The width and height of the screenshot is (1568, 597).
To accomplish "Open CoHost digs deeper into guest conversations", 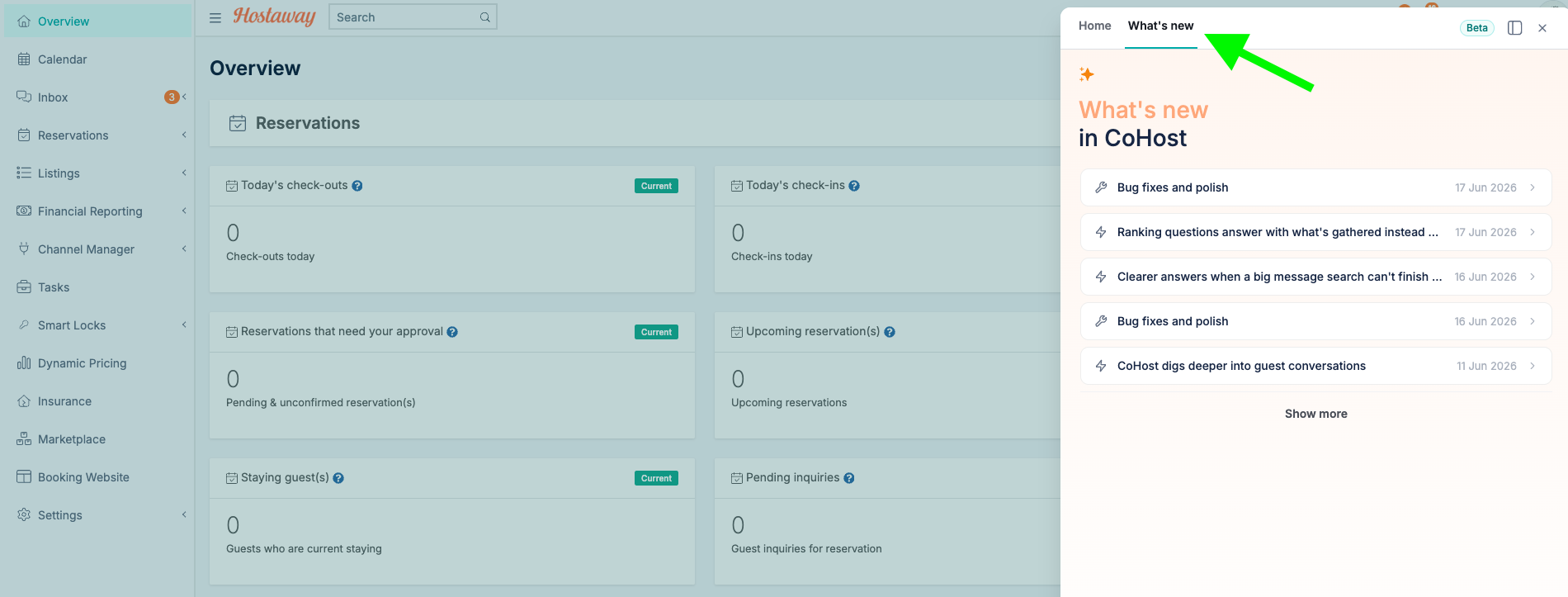I will [1316, 366].
